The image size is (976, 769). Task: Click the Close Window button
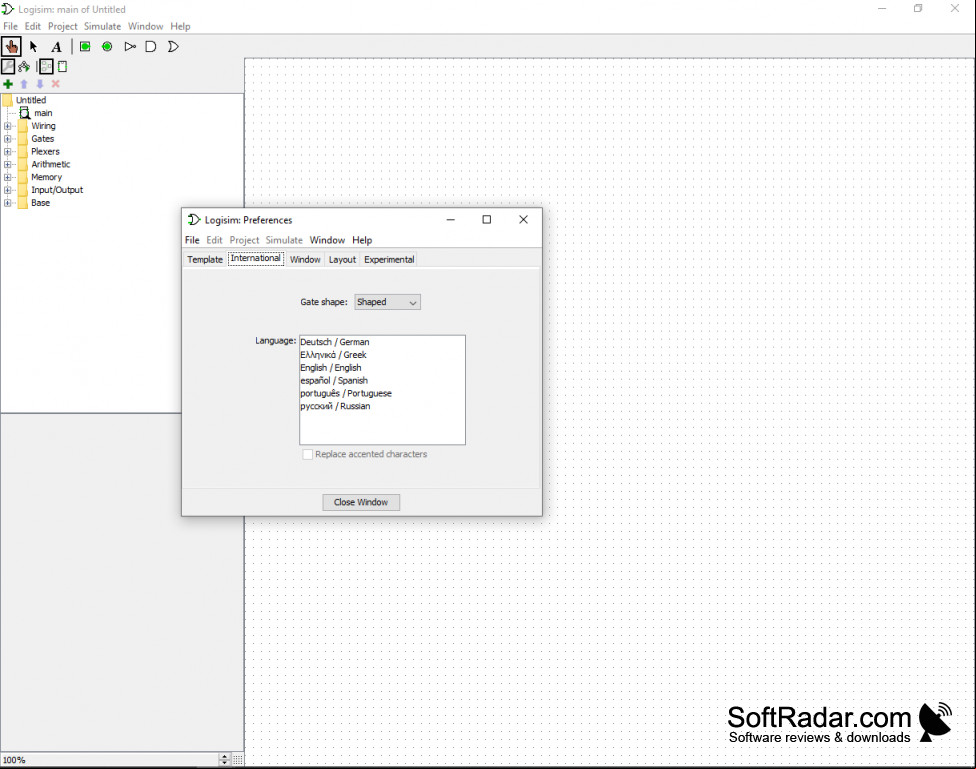pos(361,502)
